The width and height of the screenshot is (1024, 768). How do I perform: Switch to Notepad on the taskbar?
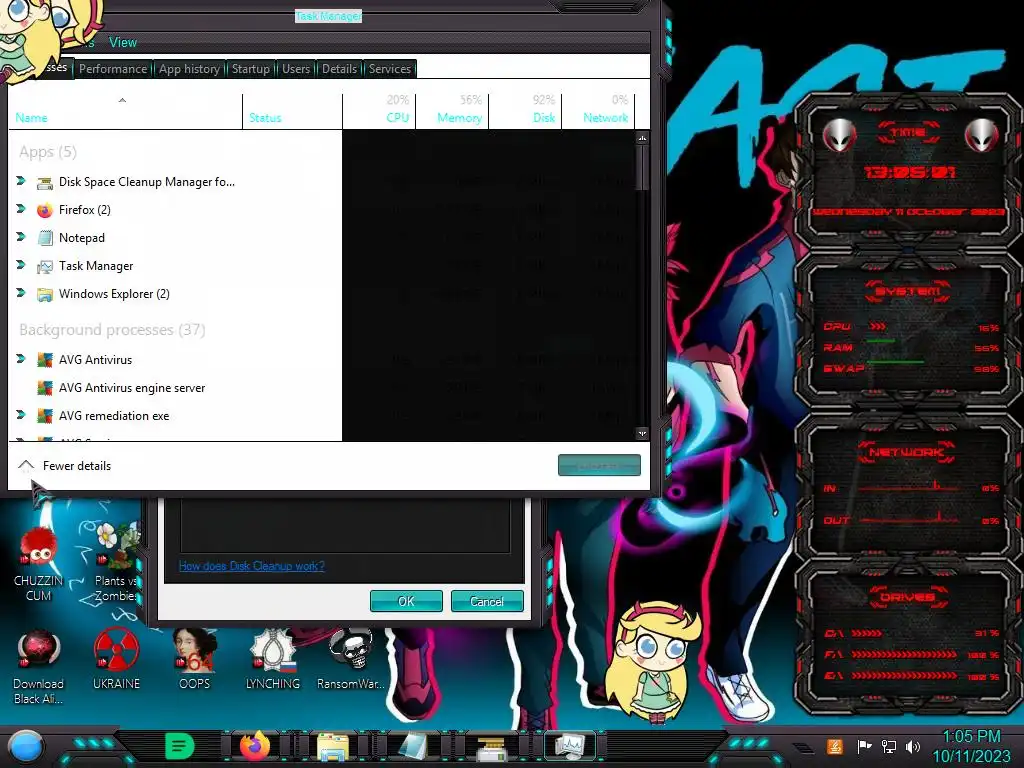click(x=412, y=746)
